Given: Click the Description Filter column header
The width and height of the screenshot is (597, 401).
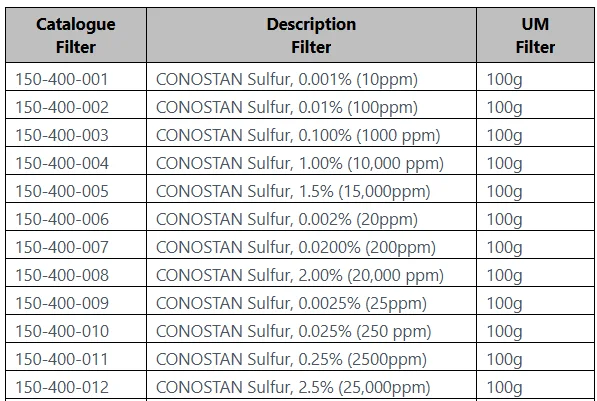Looking at the screenshot, I should coord(311,35).
